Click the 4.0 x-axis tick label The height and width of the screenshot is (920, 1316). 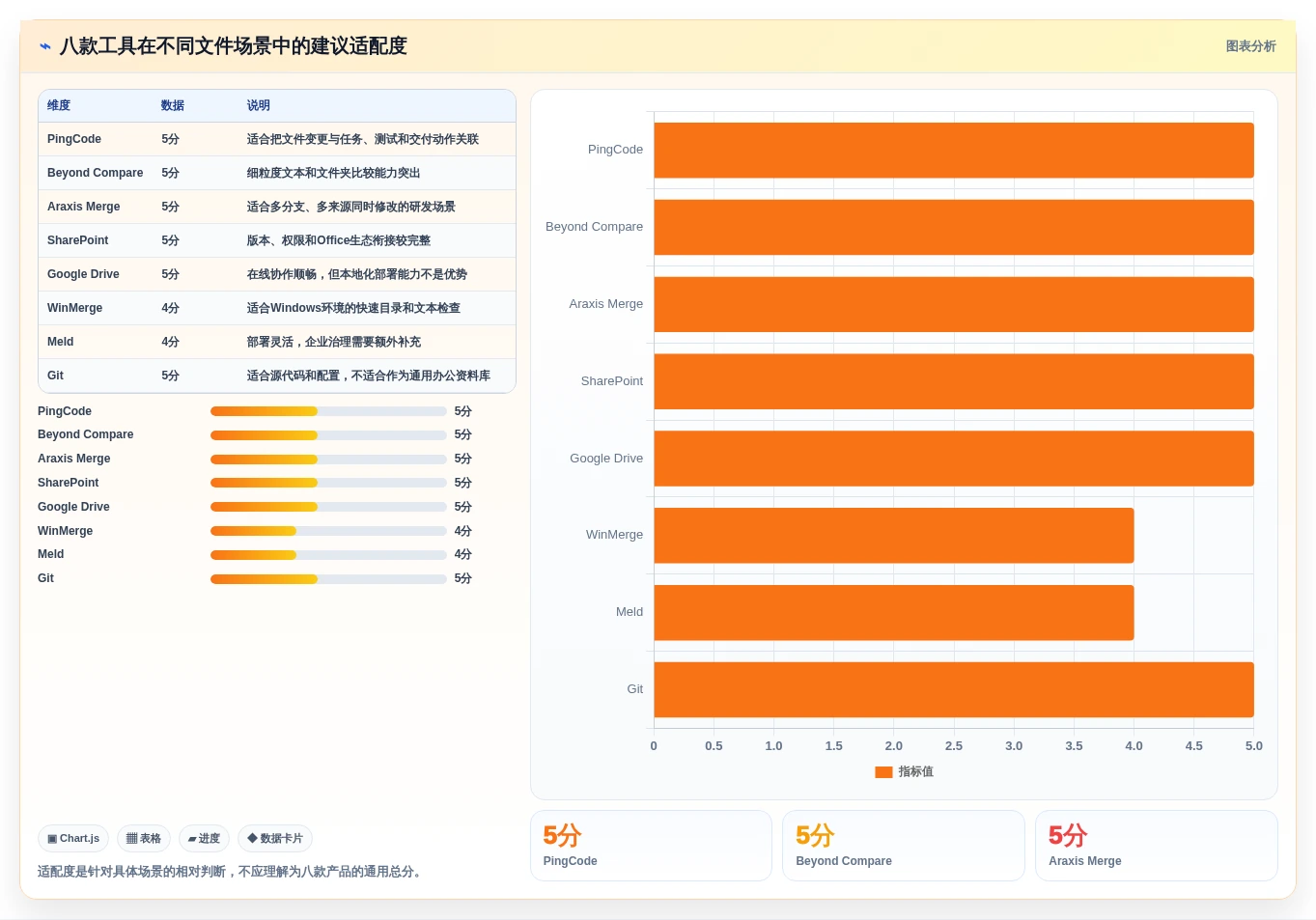pos(1134,746)
